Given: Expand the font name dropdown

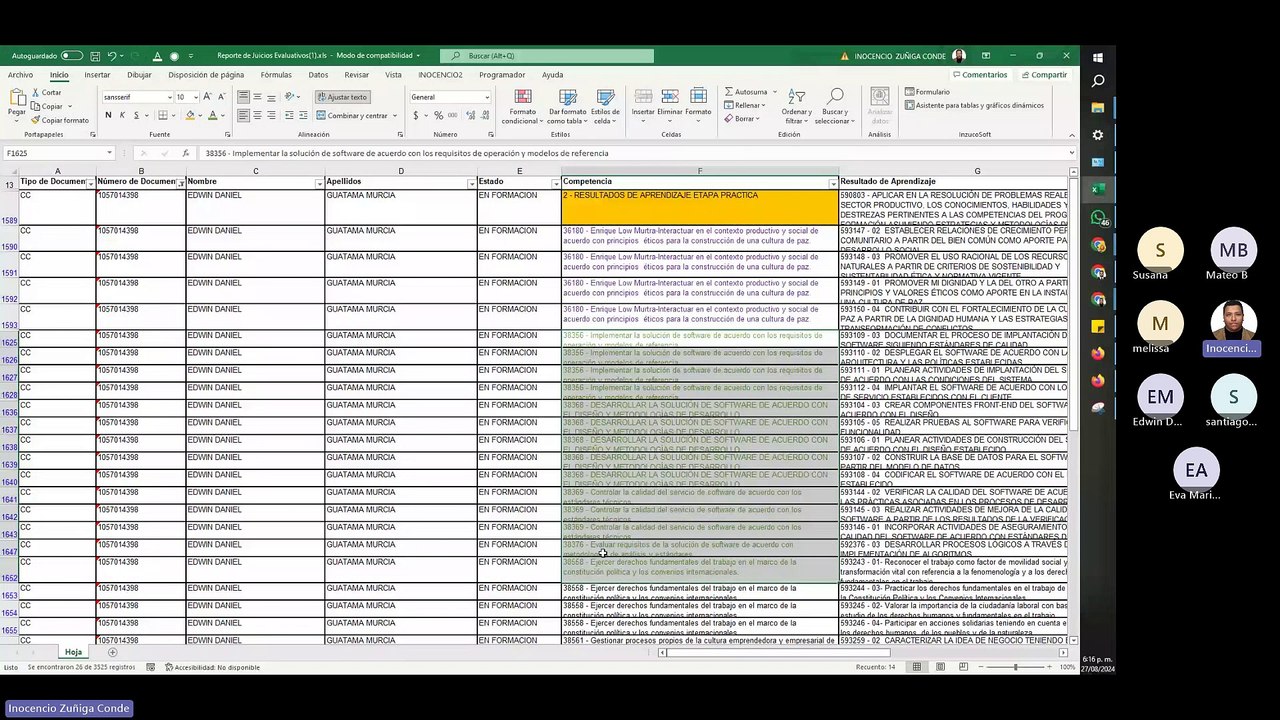Looking at the screenshot, I should tap(169, 97).
